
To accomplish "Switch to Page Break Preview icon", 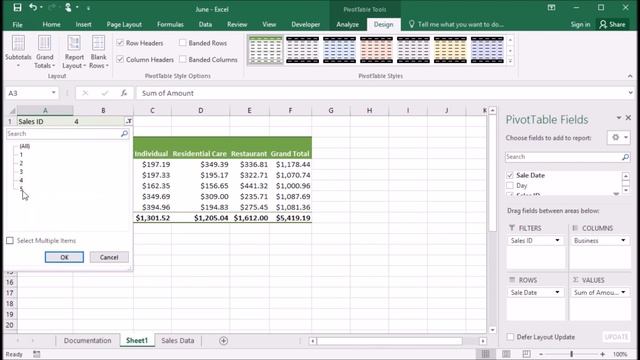I will 527,354.
